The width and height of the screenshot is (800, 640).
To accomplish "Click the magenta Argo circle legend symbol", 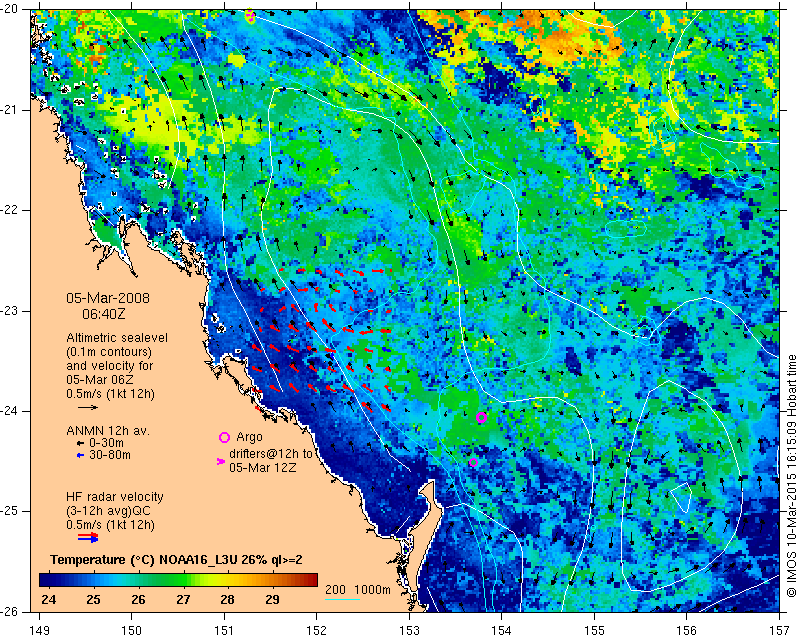I will coord(224,437).
